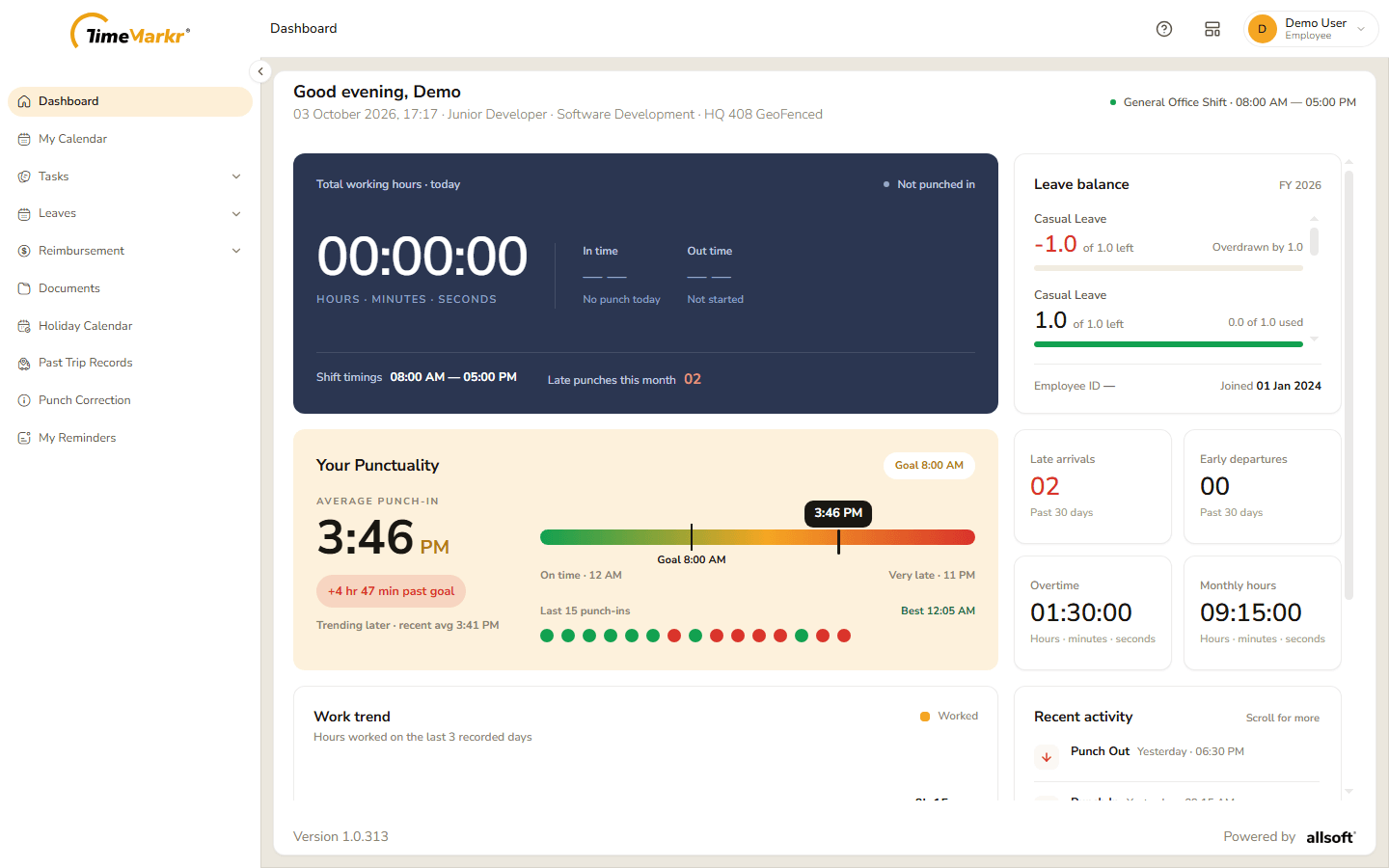
Task: Click the Goal 8:00 AM pill
Action: 929,466
